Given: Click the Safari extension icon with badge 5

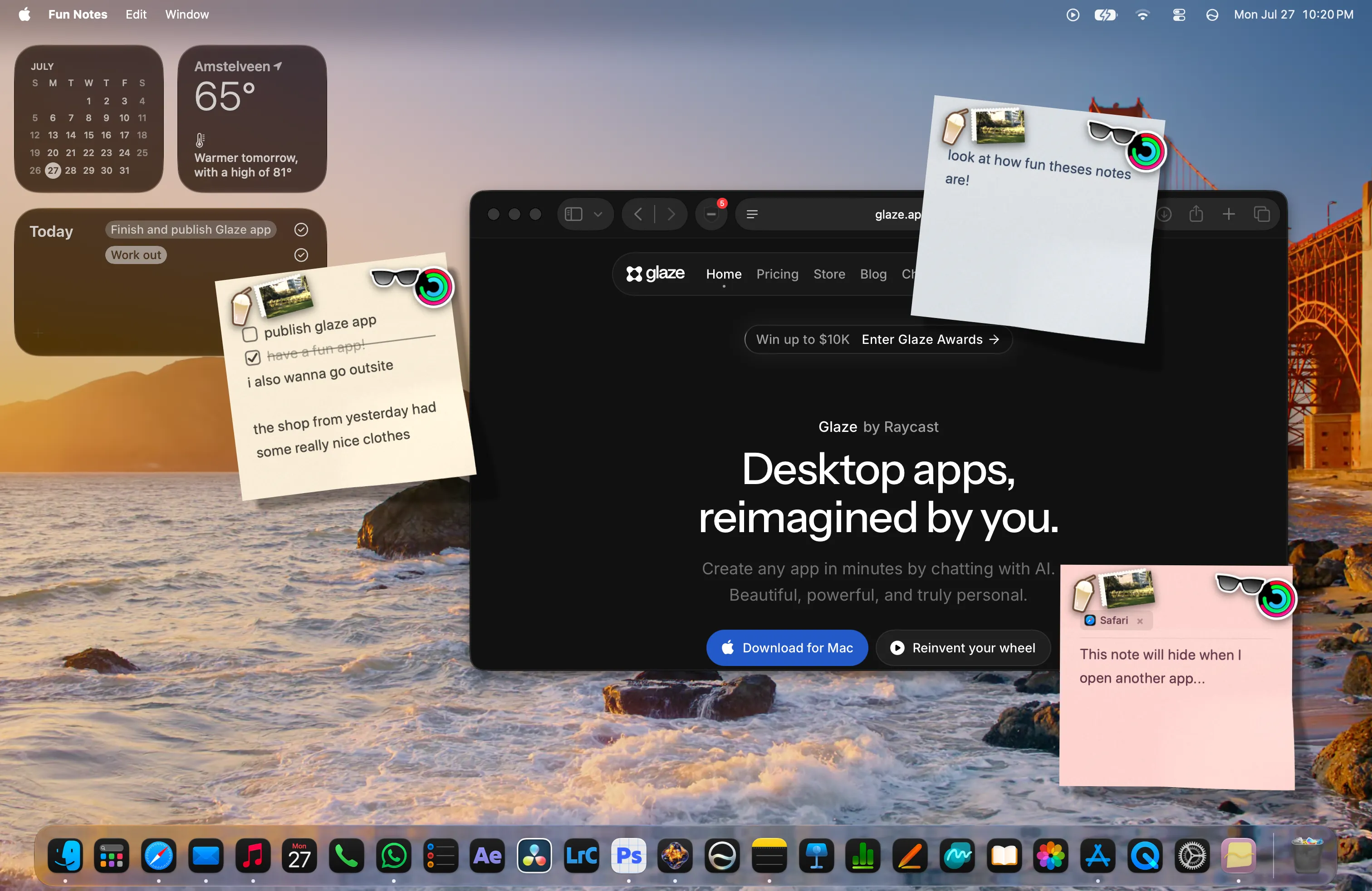Looking at the screenshot, I should 712,215.
